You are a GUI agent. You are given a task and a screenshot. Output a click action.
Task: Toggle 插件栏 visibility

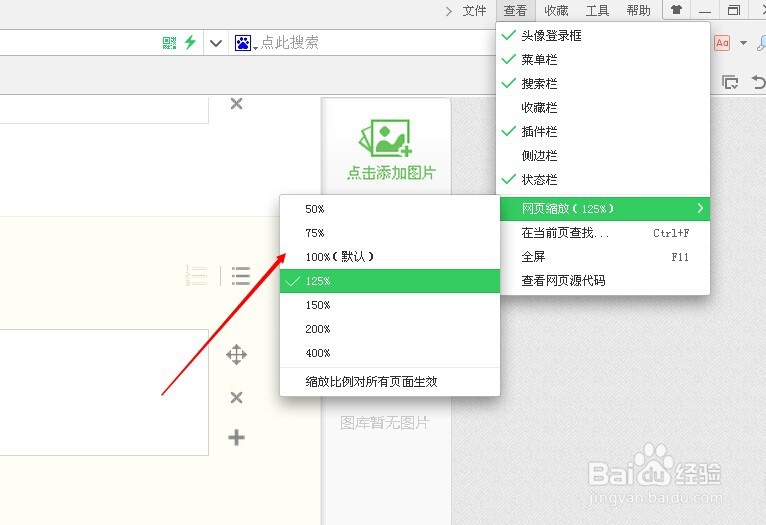(603, 131)
